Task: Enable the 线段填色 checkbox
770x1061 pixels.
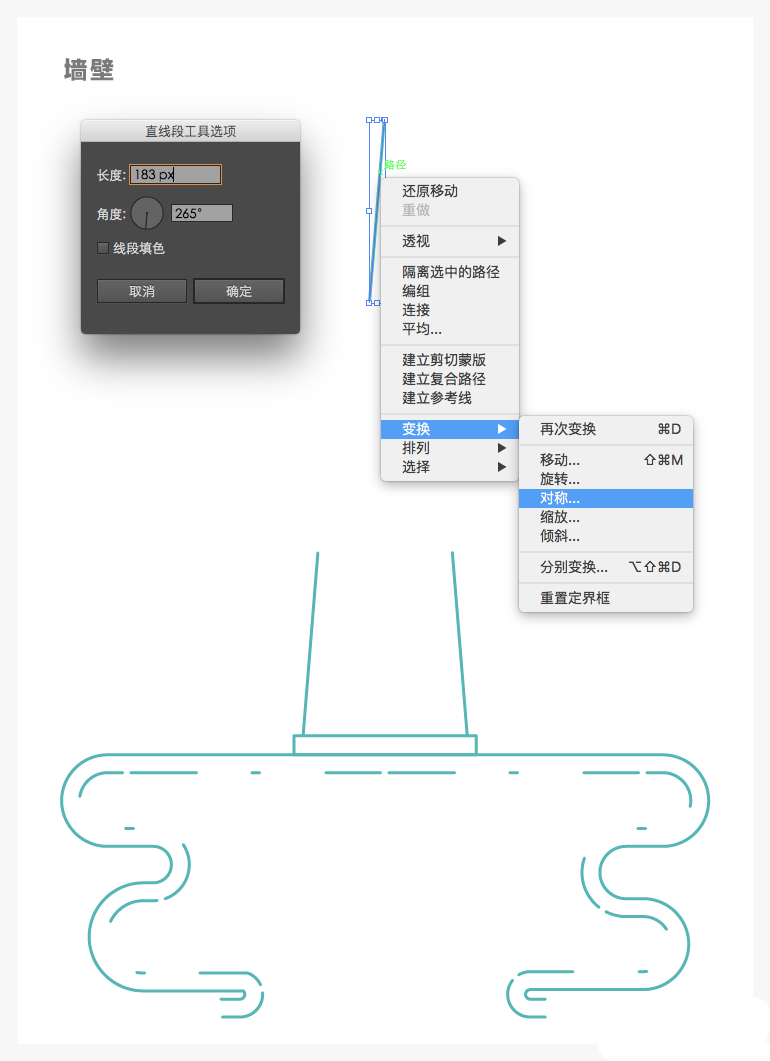Action: (x=103, y=248)
